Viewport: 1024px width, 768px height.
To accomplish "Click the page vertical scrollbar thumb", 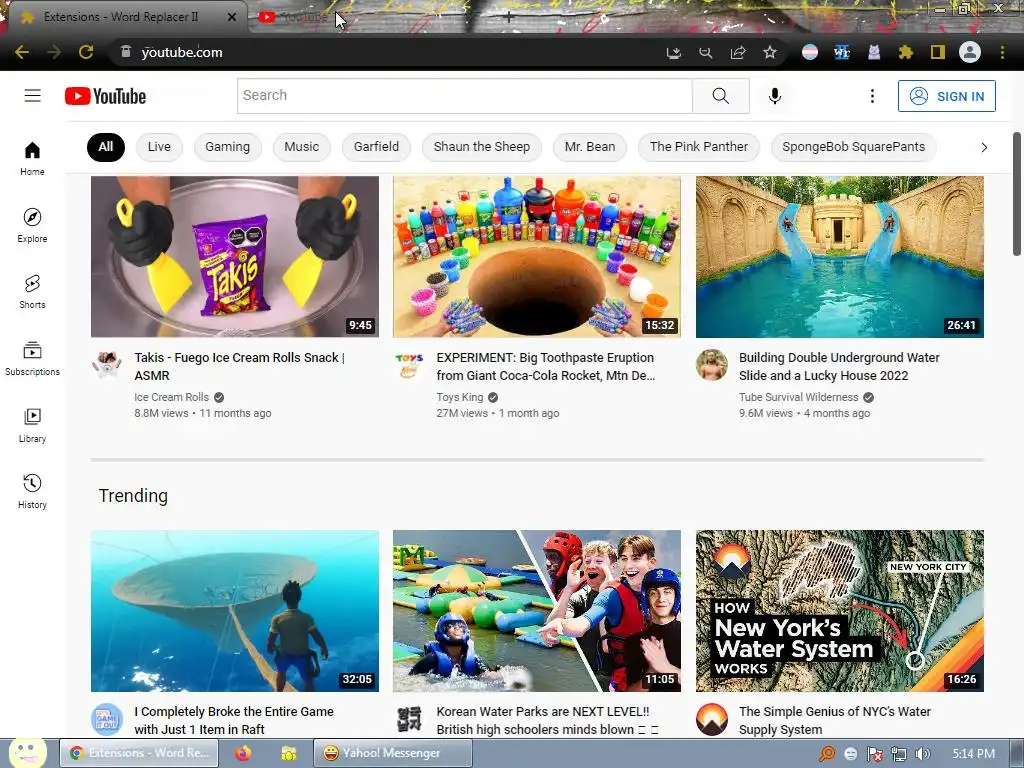I will (x=1017, y=194).
